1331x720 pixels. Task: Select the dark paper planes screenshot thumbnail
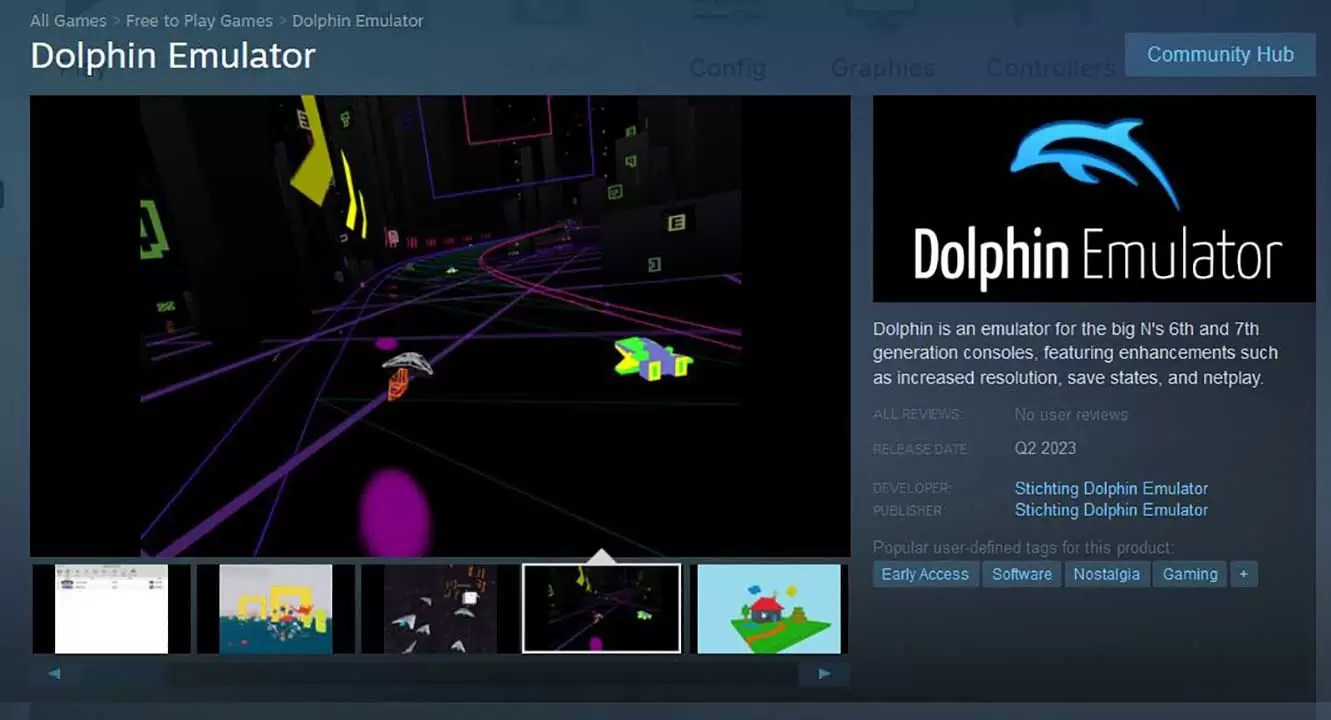click(x=439, y=609)
